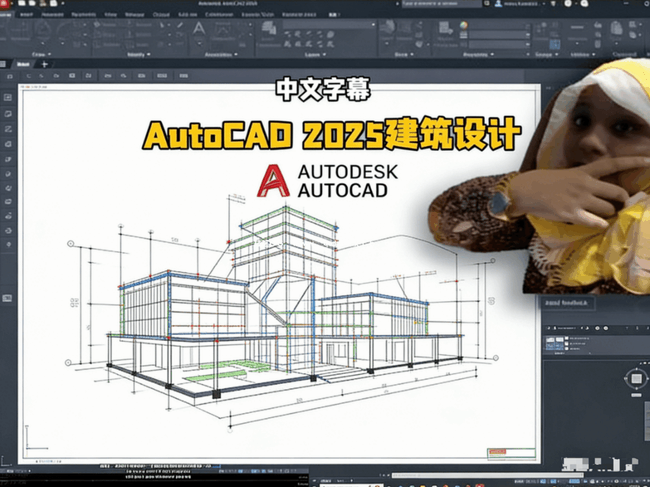
Task: Open the middle dropdown field in the Properties panel
Action: pos(499,35)
